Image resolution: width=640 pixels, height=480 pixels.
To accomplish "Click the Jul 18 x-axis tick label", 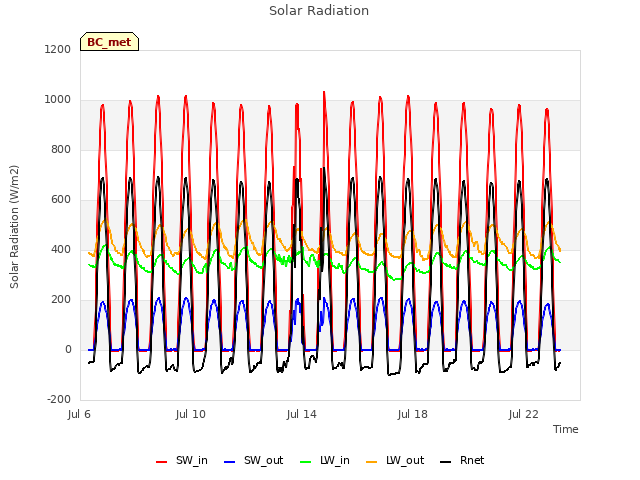I will pyautogui.click(x=413, y=414).
